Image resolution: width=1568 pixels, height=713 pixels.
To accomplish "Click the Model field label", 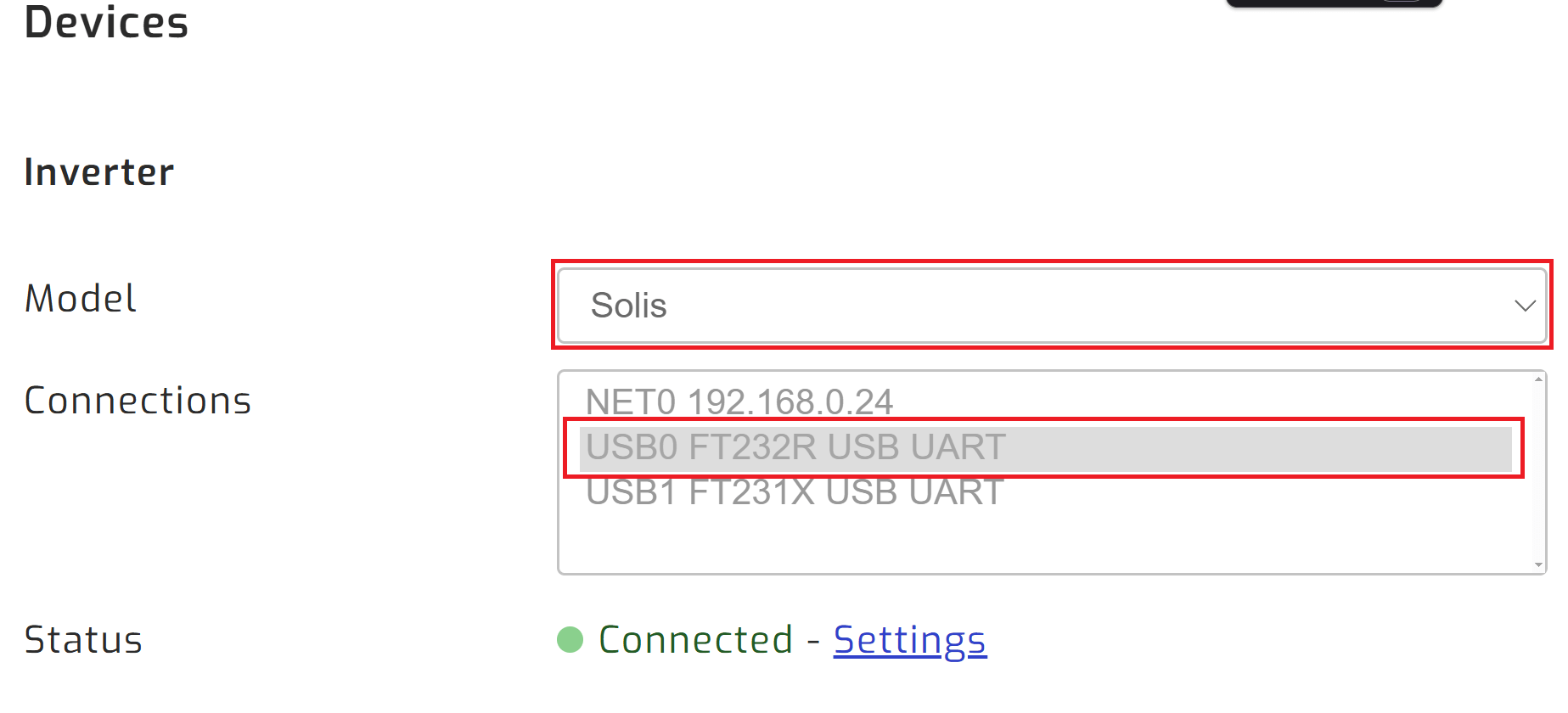I will point(81,299).
